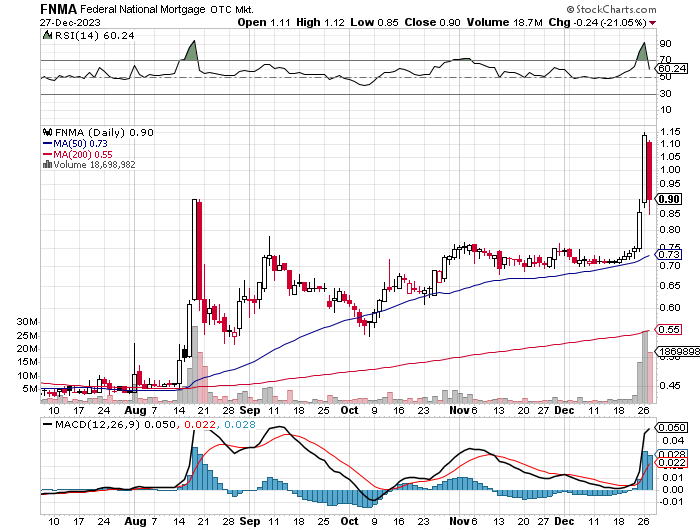Click the 30 level on RSI axis

pyautogui.click(x=665, y=93)
